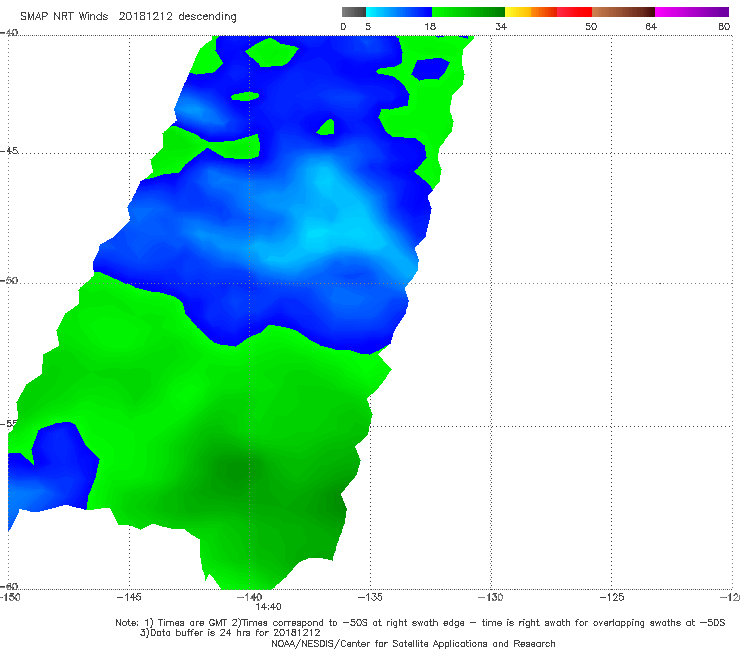Click the green segment of the color bar

coord(468,12)
